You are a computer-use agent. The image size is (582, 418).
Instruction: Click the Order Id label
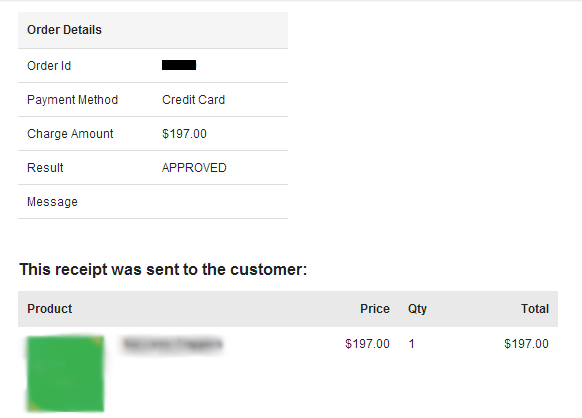click(49, 66)
